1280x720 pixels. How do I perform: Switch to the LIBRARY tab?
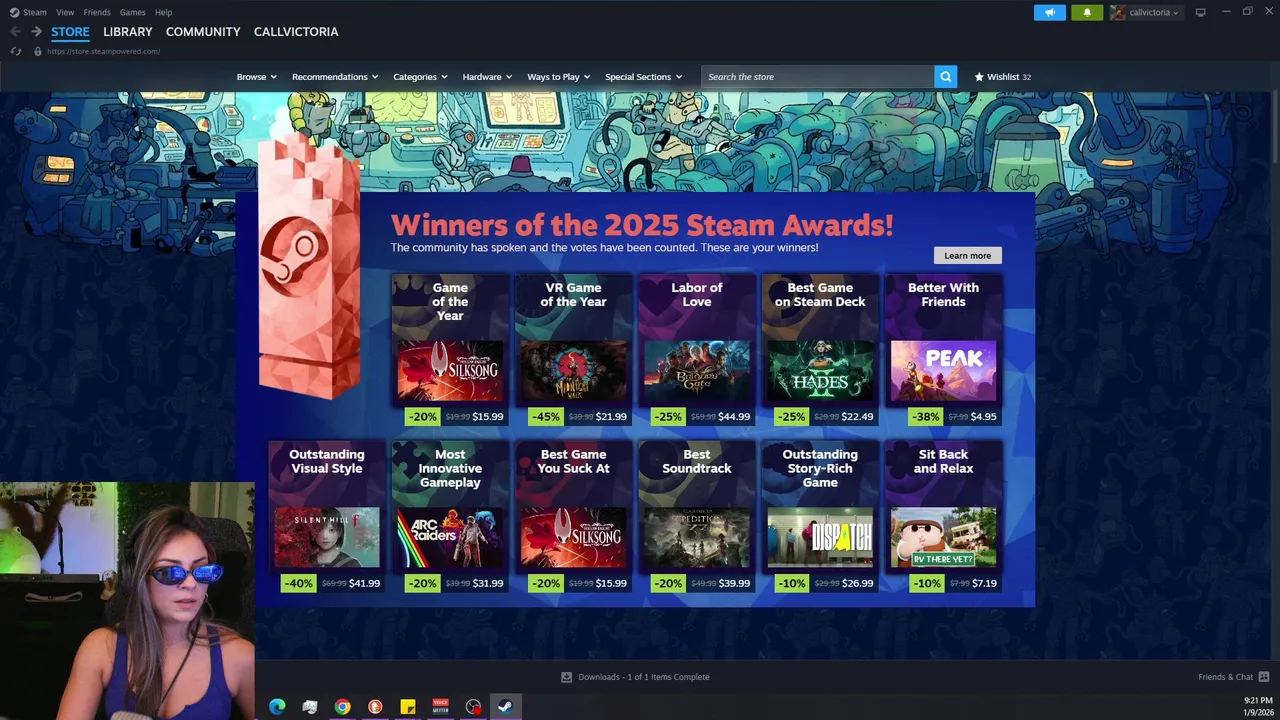coord(128,32)
